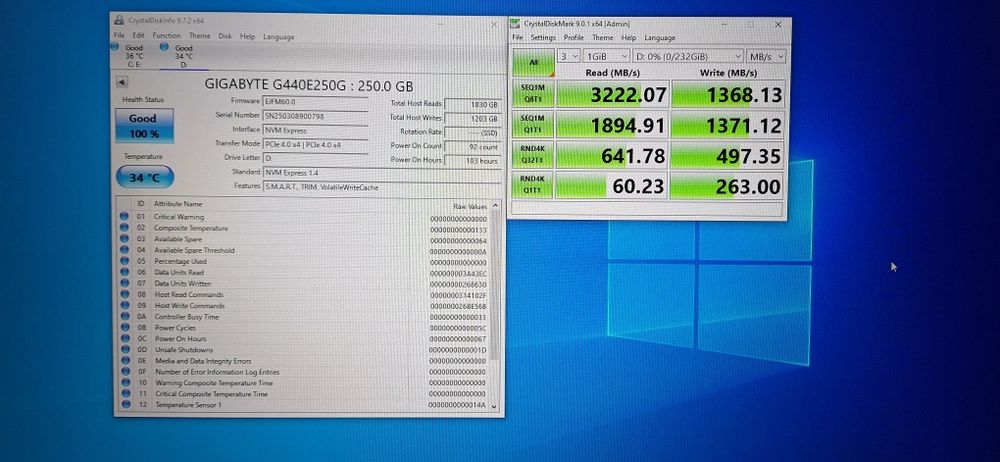Click the Raw Values column header
The image size is (1000, 462).
(469, 205)
